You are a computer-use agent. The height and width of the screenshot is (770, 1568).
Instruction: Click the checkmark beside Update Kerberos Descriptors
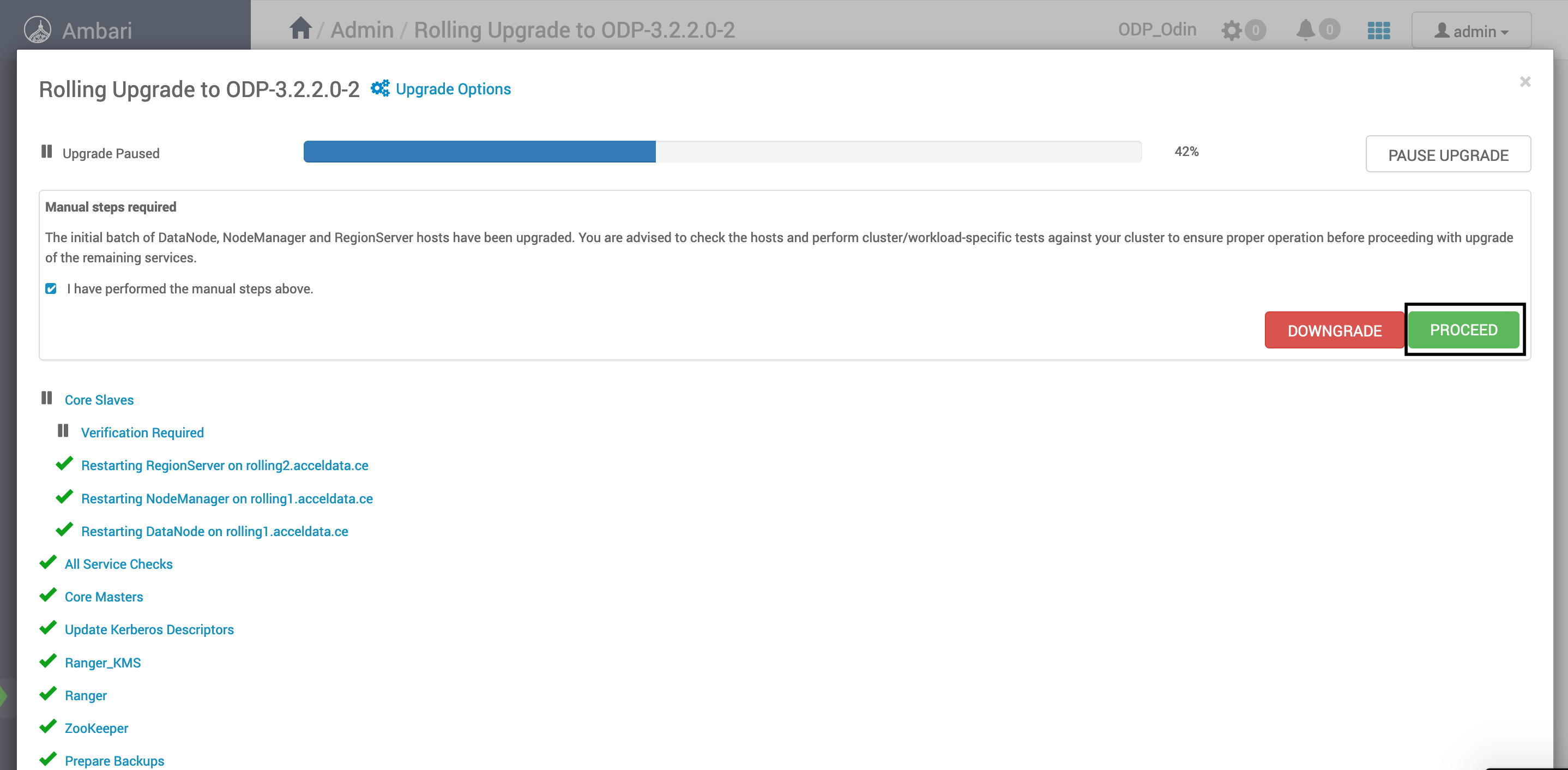click(47, 628)
